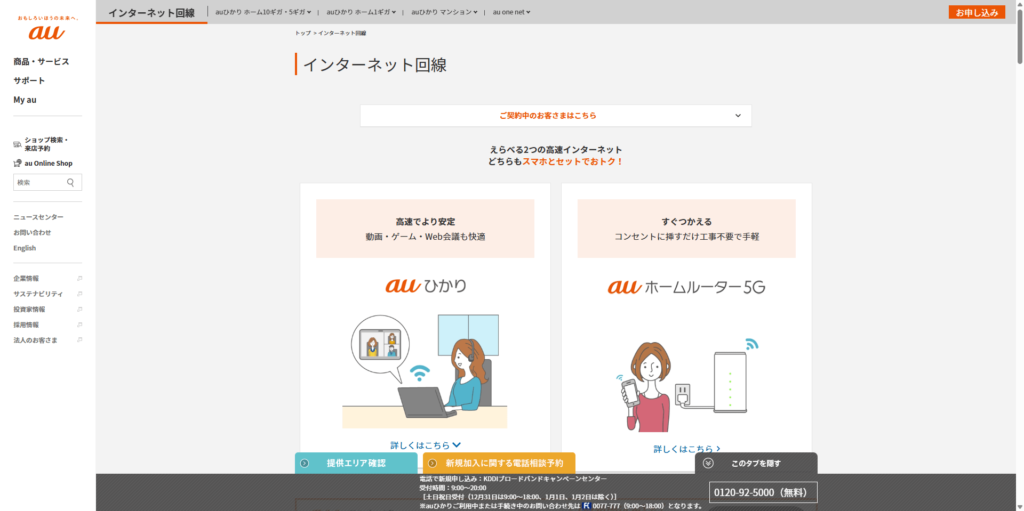
Task: Click トップ breadcrumb link
Action: 302,33
